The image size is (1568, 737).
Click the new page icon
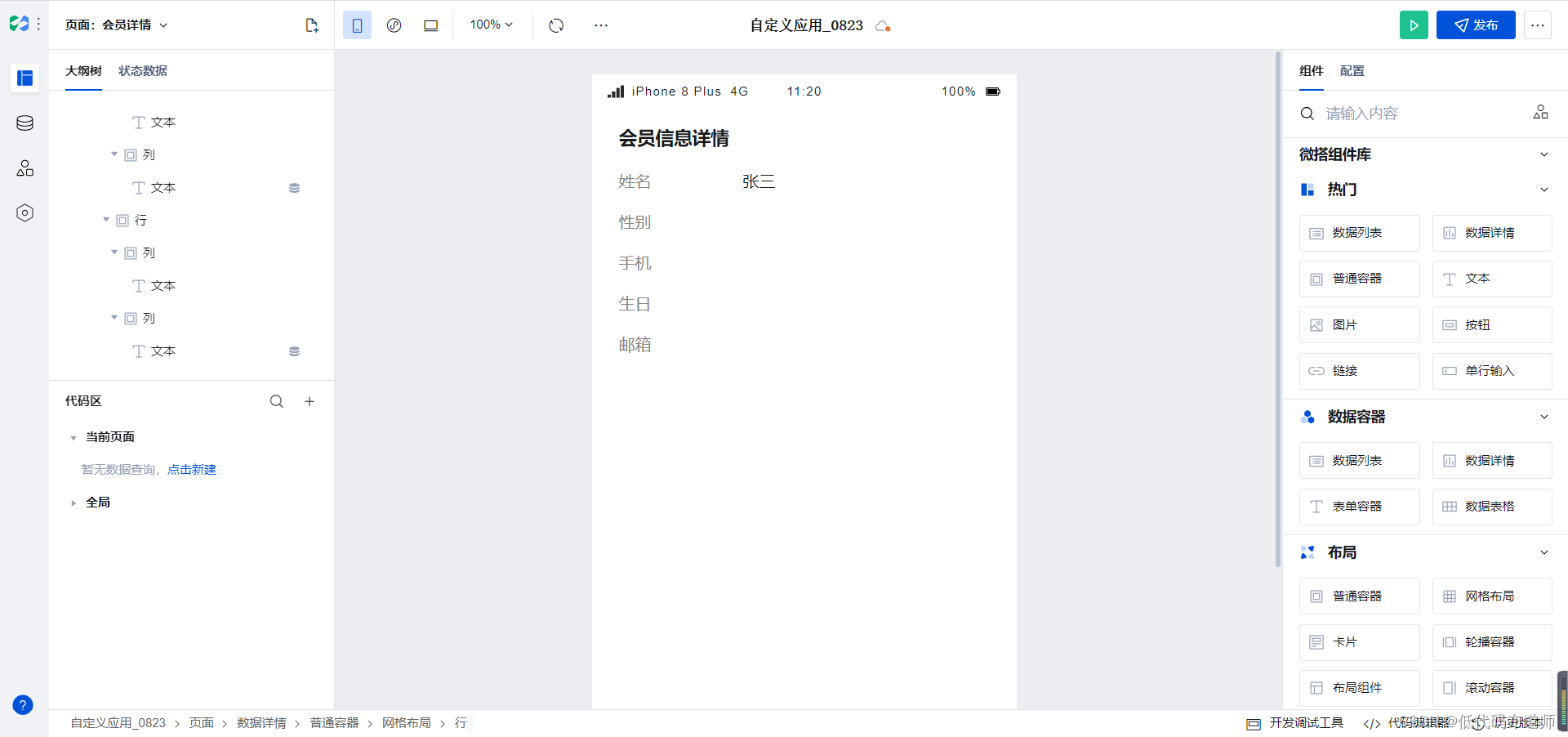pyautogui.click(x=312, y=25)
